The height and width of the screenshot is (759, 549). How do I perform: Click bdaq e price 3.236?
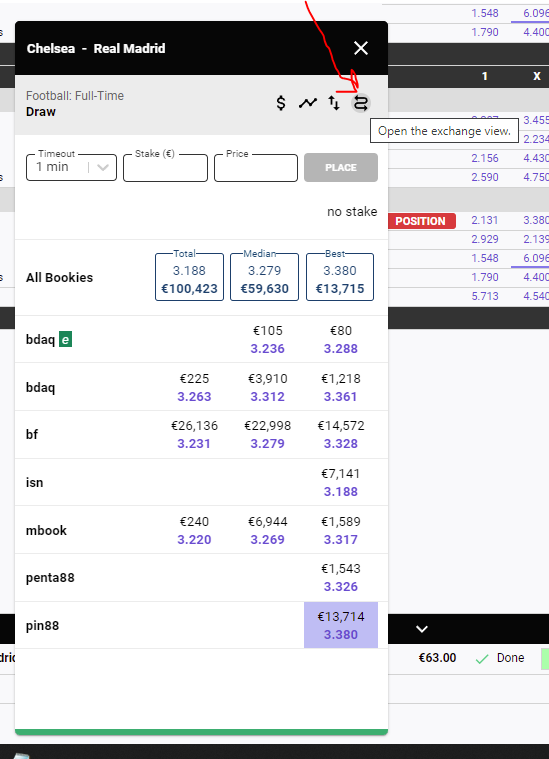click(x=267, y=349)
